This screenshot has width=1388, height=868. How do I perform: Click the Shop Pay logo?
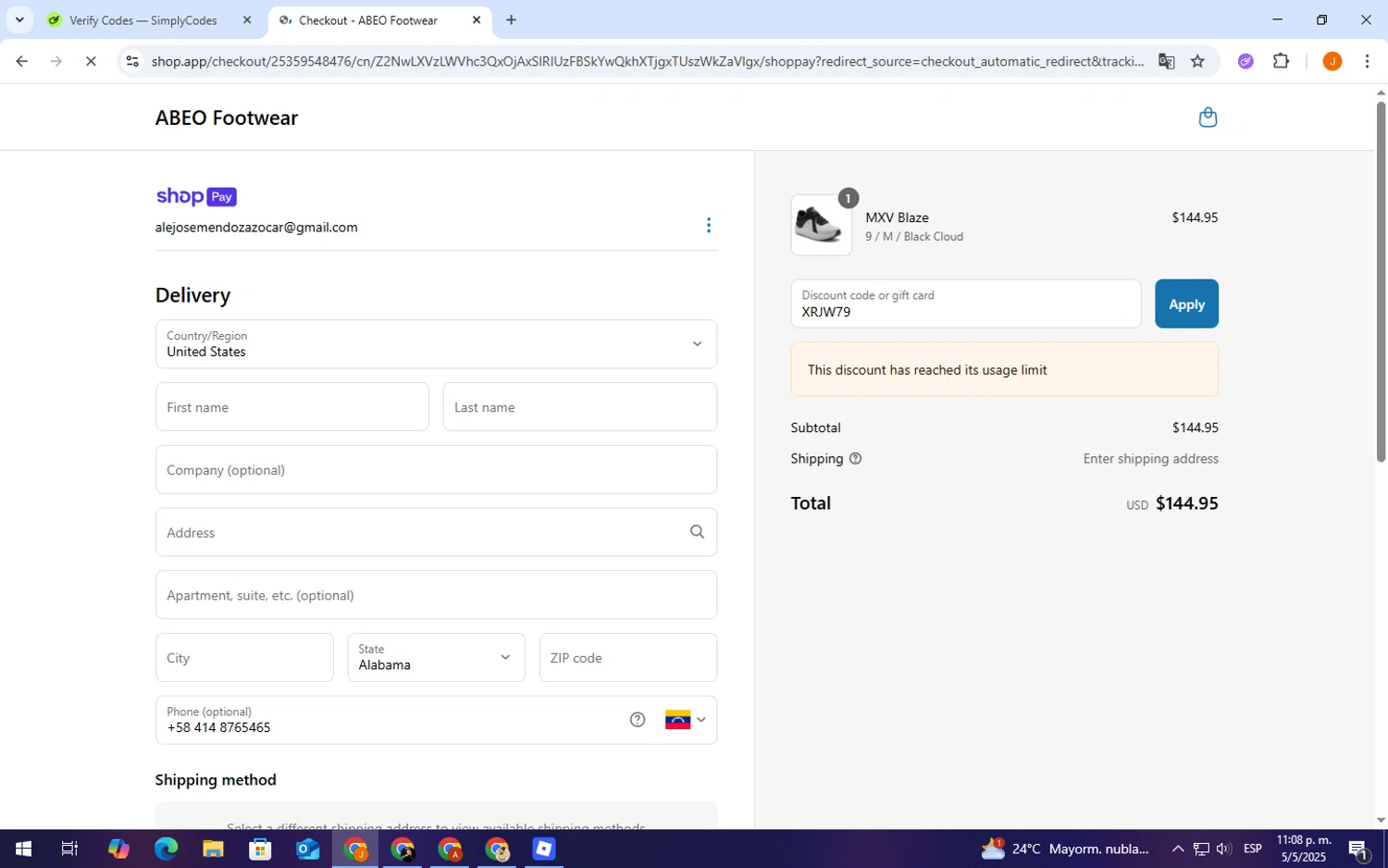pos(196,197)
